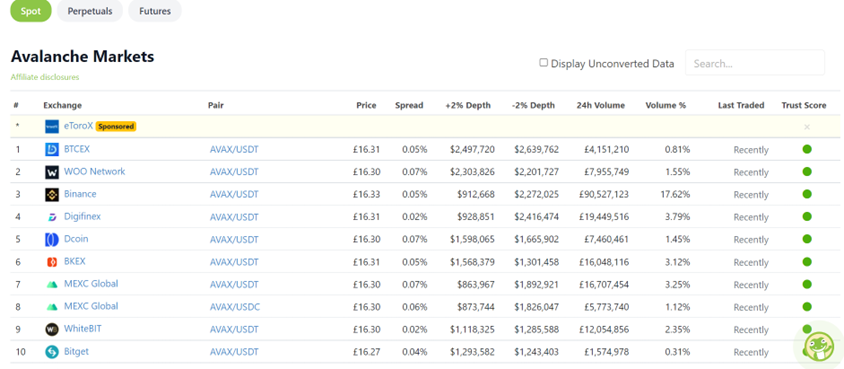Image resolution: width=844 pixels, height=369 pixels.
Task: Click the MEXC Global logo in the AVAX/USDT row
Action: [x=52, y=285]
